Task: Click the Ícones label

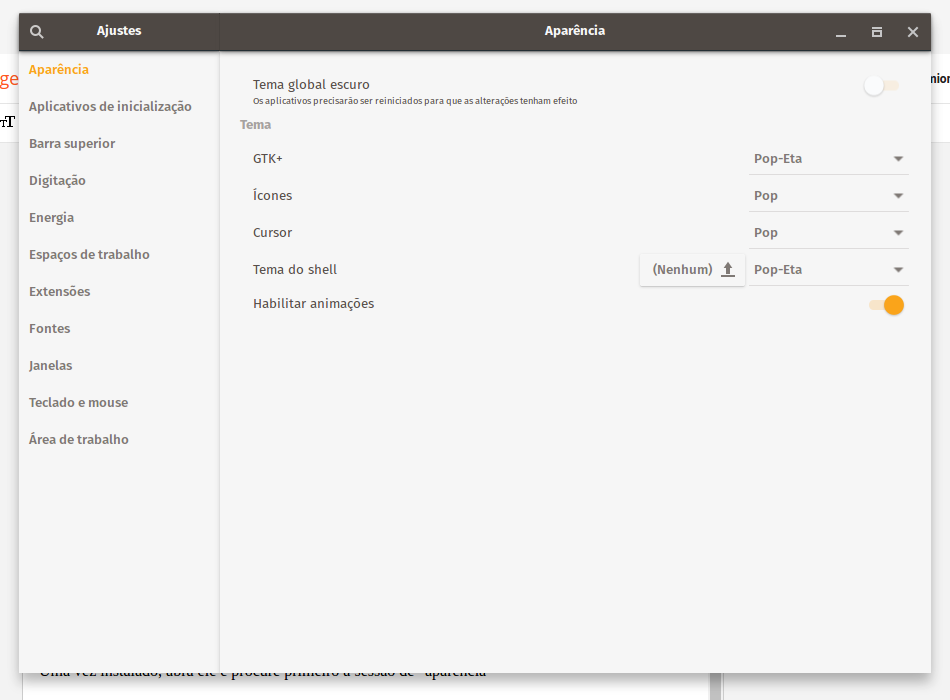Action: pyautogui.click(x=273, y=195)
